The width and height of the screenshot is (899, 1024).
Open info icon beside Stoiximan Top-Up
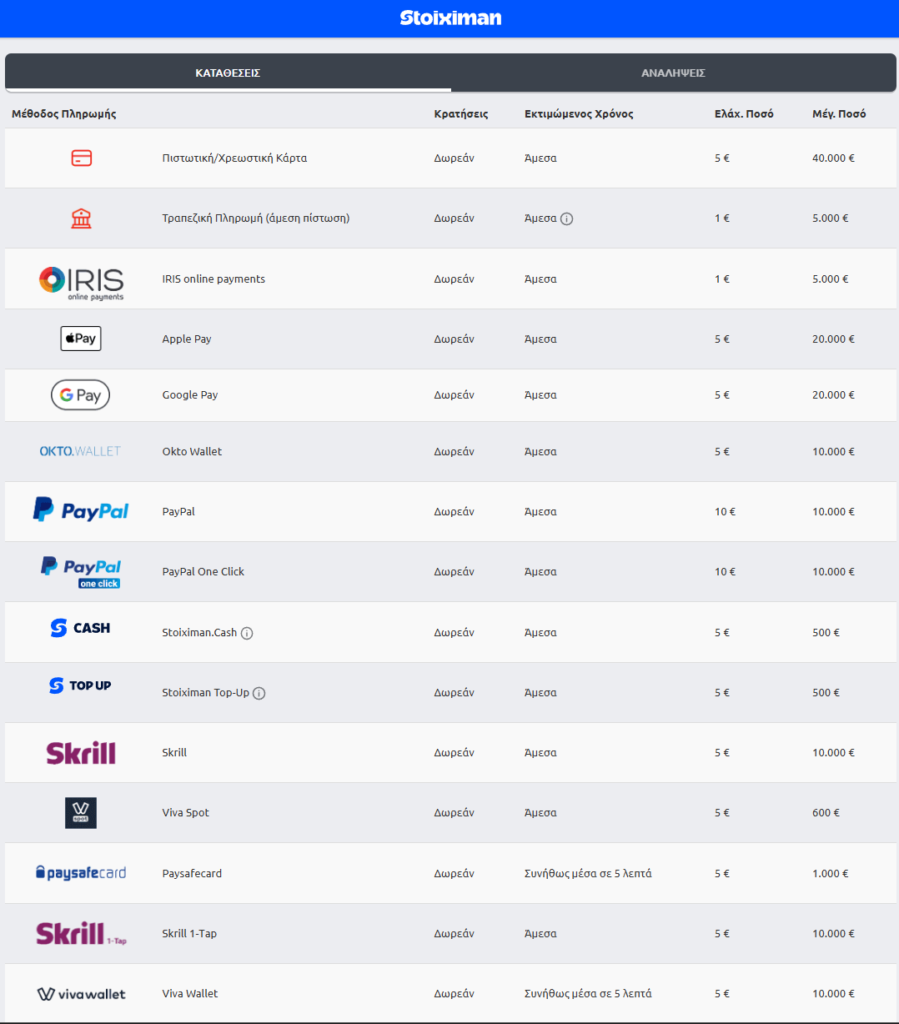coord(259,693)
